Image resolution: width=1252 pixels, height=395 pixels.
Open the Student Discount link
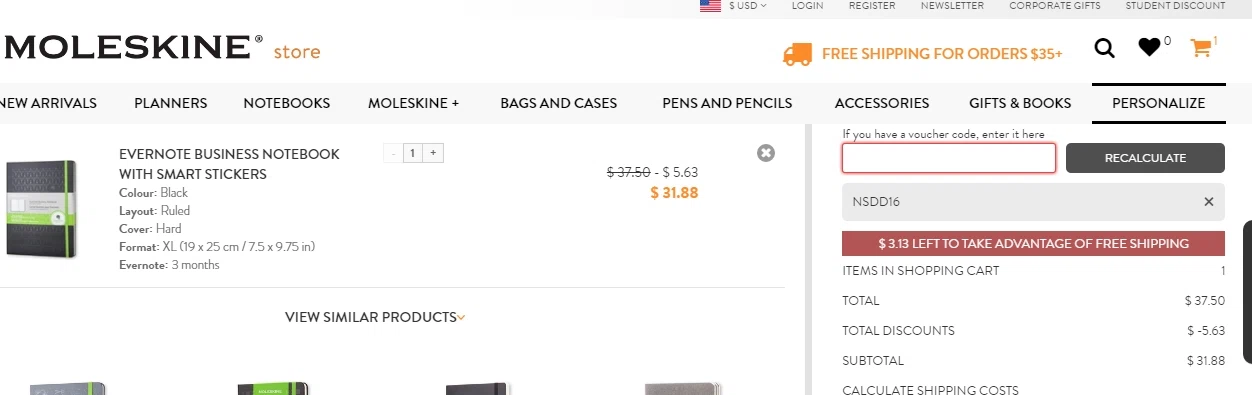(x=1175, y=6)
